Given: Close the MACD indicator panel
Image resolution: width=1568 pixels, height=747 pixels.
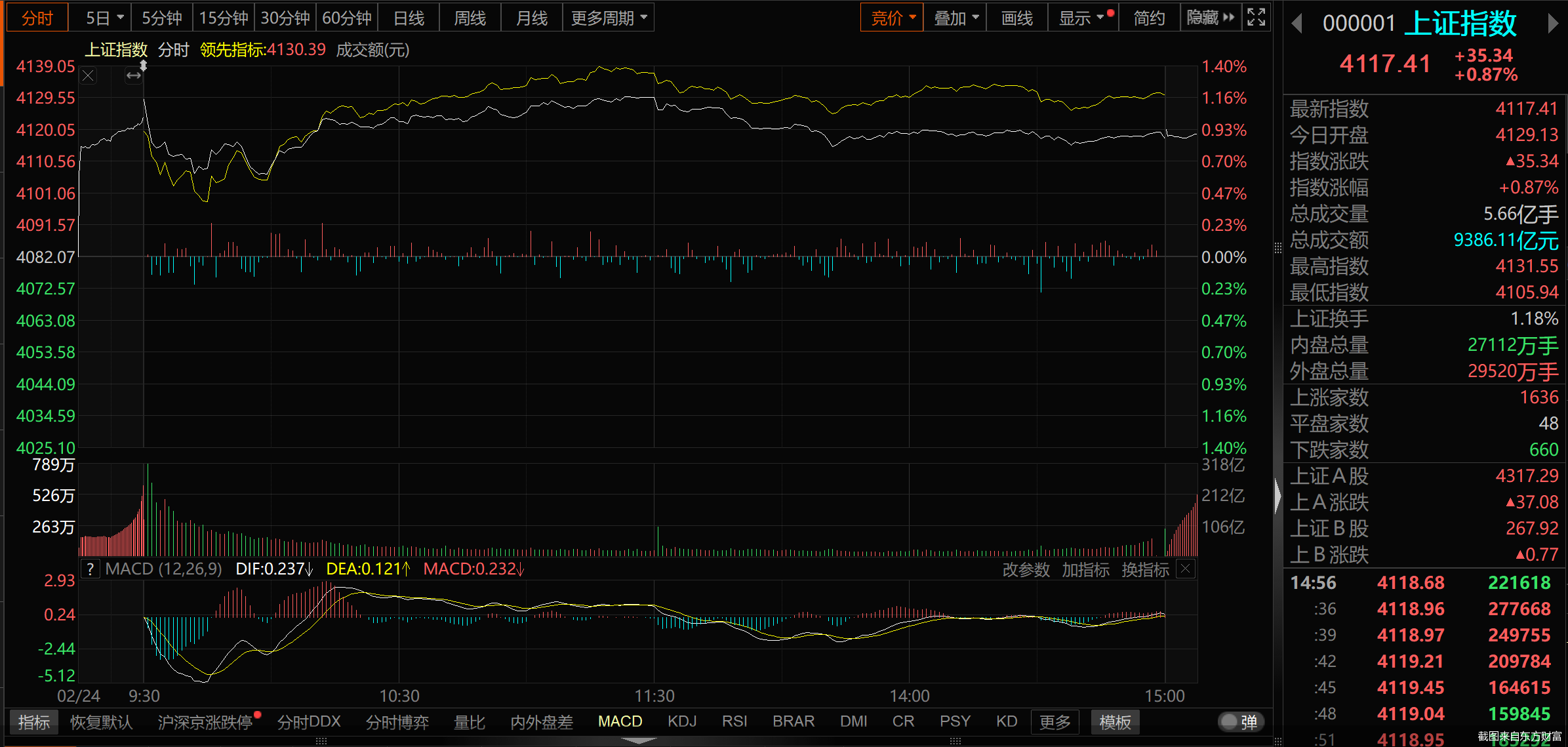Looking at the screenshot, I should [1185, 569].
